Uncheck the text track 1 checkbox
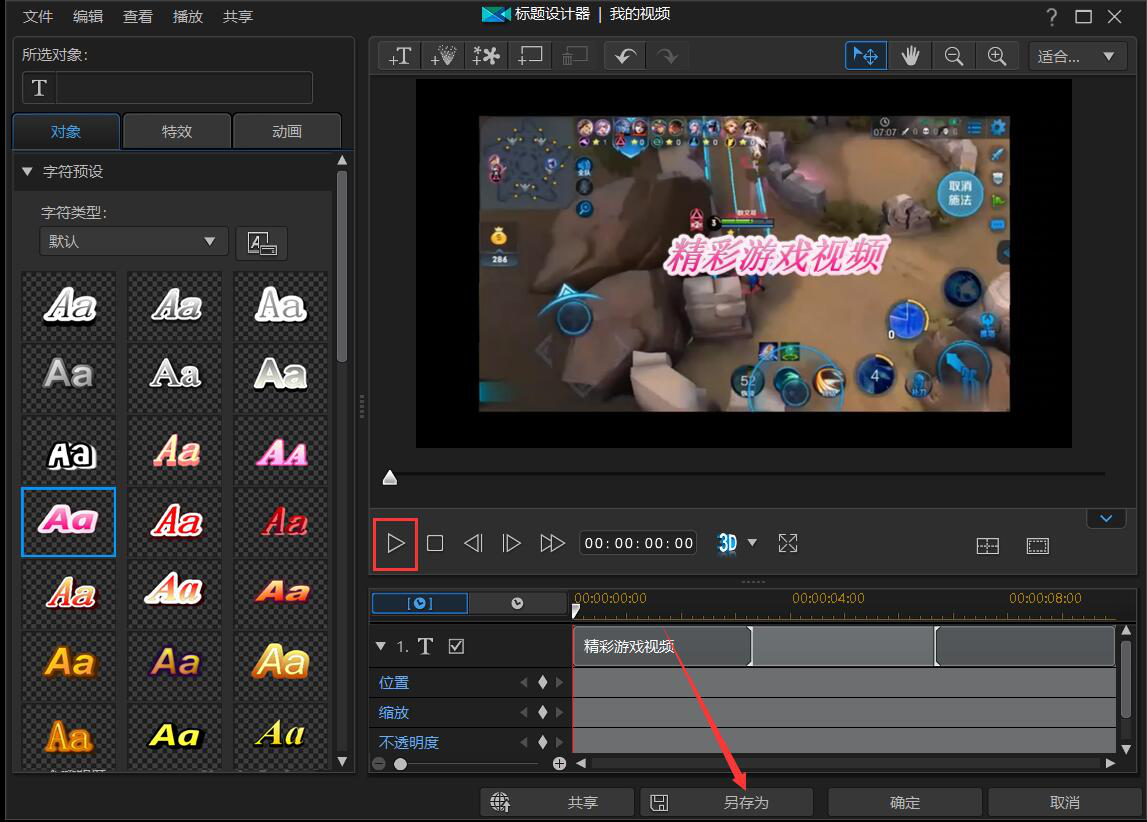Screen dimensions: 1147x822 tap(456, 647)
